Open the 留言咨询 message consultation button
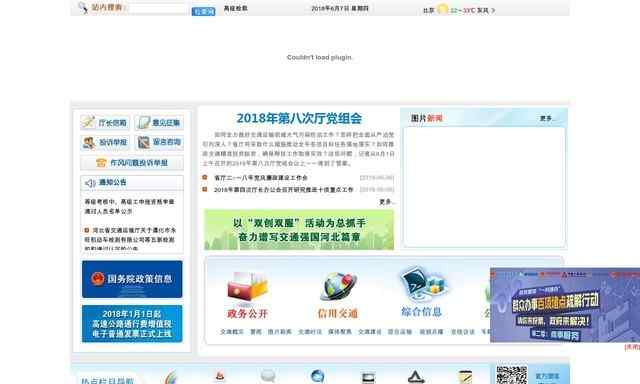Screen dimensions: 640x384 tap(159, 142)
